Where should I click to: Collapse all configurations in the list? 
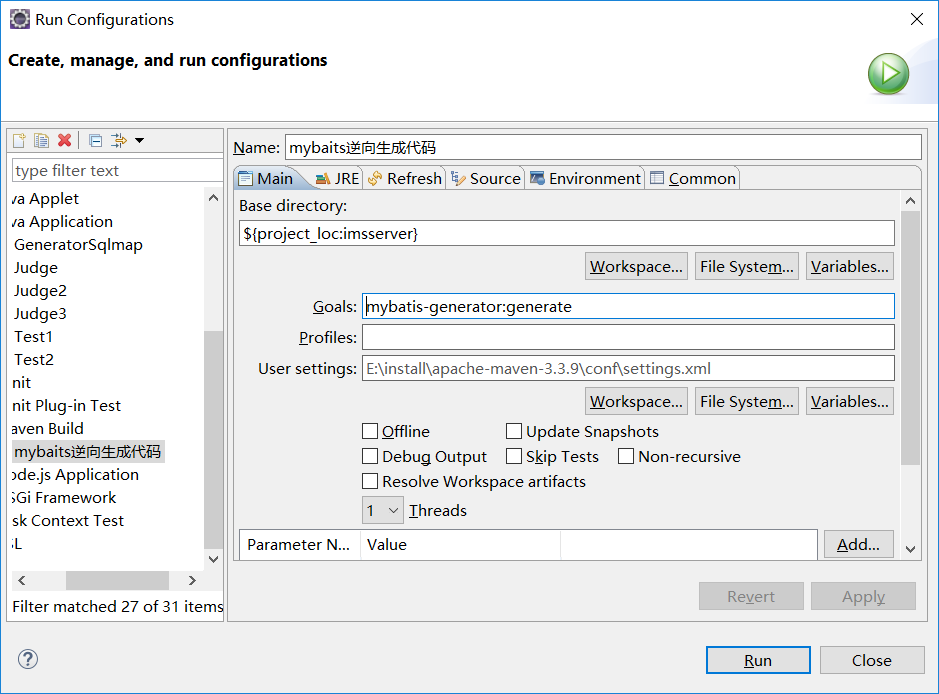click(x=94, y=140)
